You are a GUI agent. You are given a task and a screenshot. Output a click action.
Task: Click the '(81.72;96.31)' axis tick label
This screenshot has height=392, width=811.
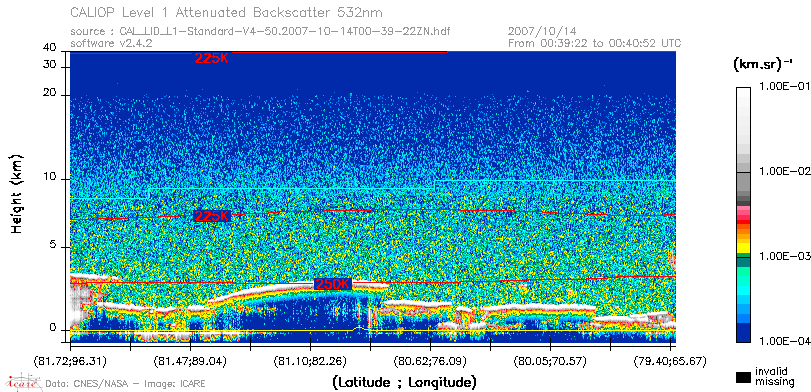pos(71,360)
